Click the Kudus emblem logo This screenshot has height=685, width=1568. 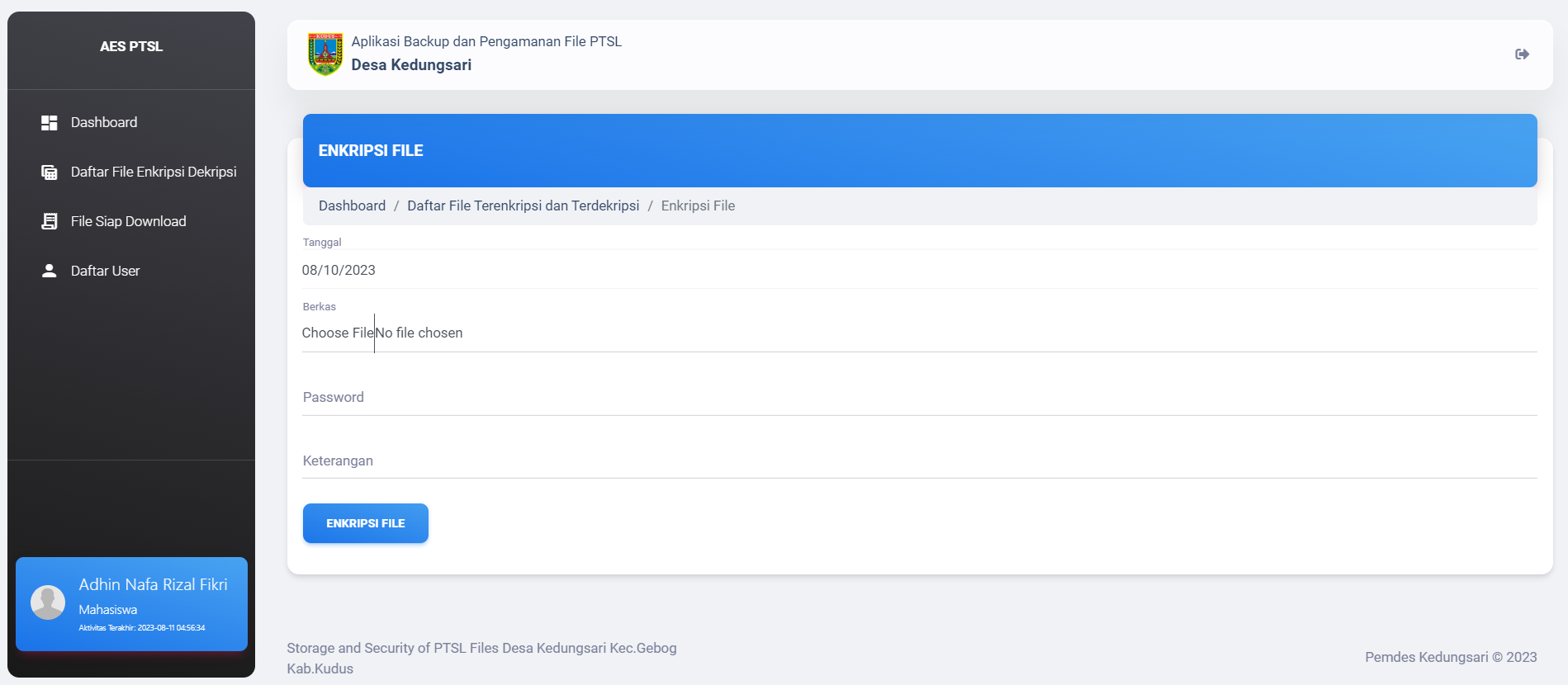tap(325, 54)
